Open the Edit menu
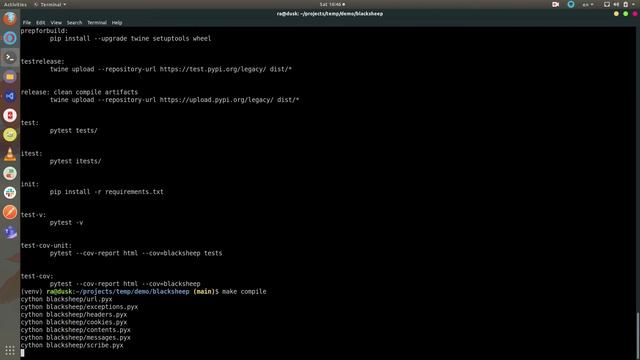Image resolution: width=640 pixels, height=360 pixels. coord(40,23)
